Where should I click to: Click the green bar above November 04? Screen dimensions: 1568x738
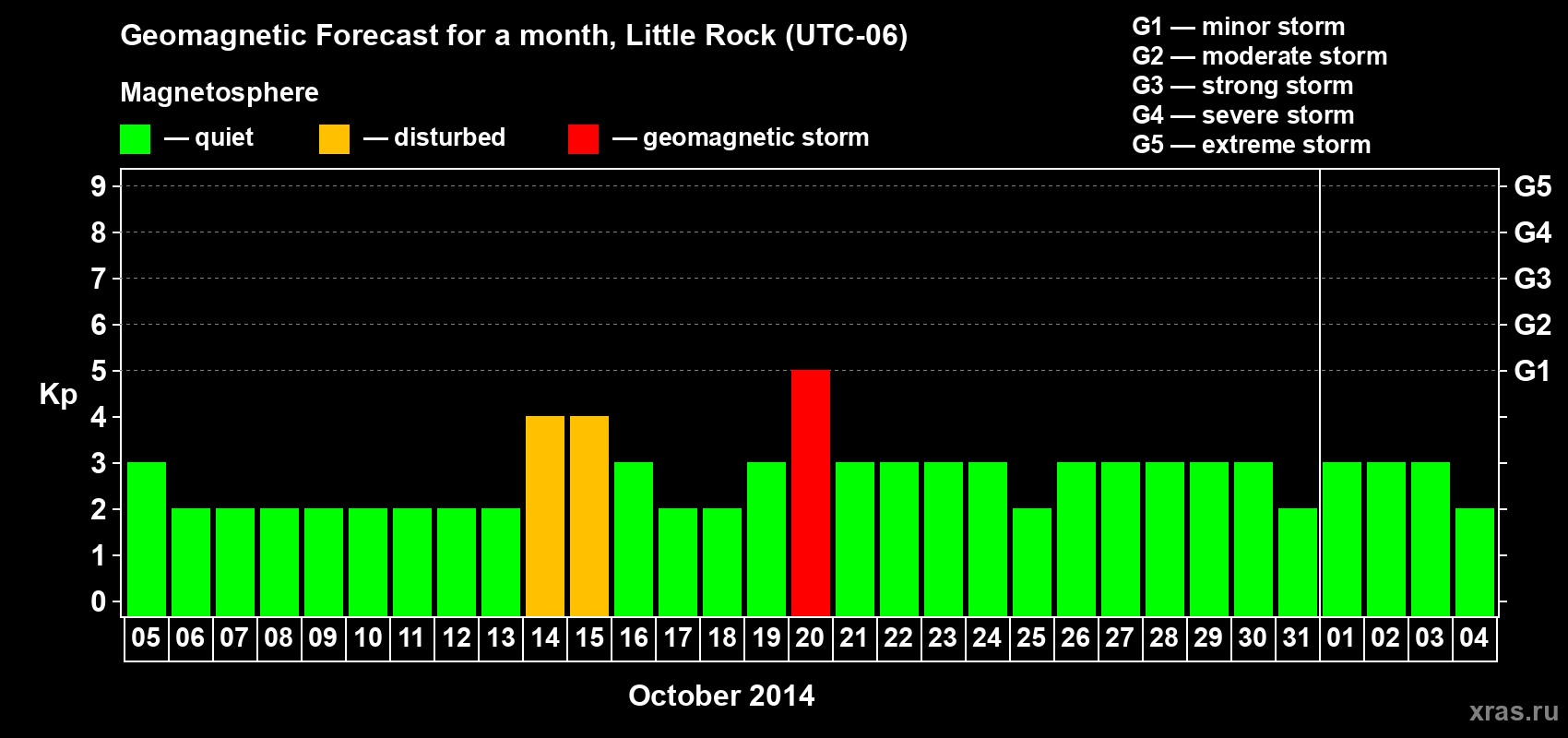tap(1475, 562)
